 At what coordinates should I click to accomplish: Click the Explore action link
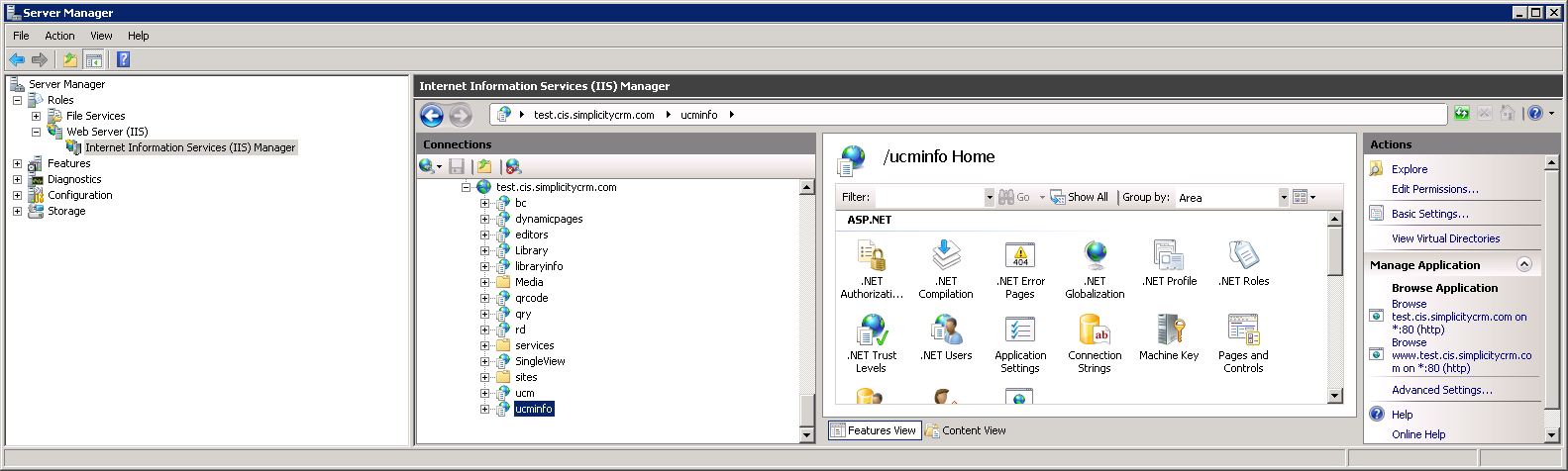click(1409, 169)
